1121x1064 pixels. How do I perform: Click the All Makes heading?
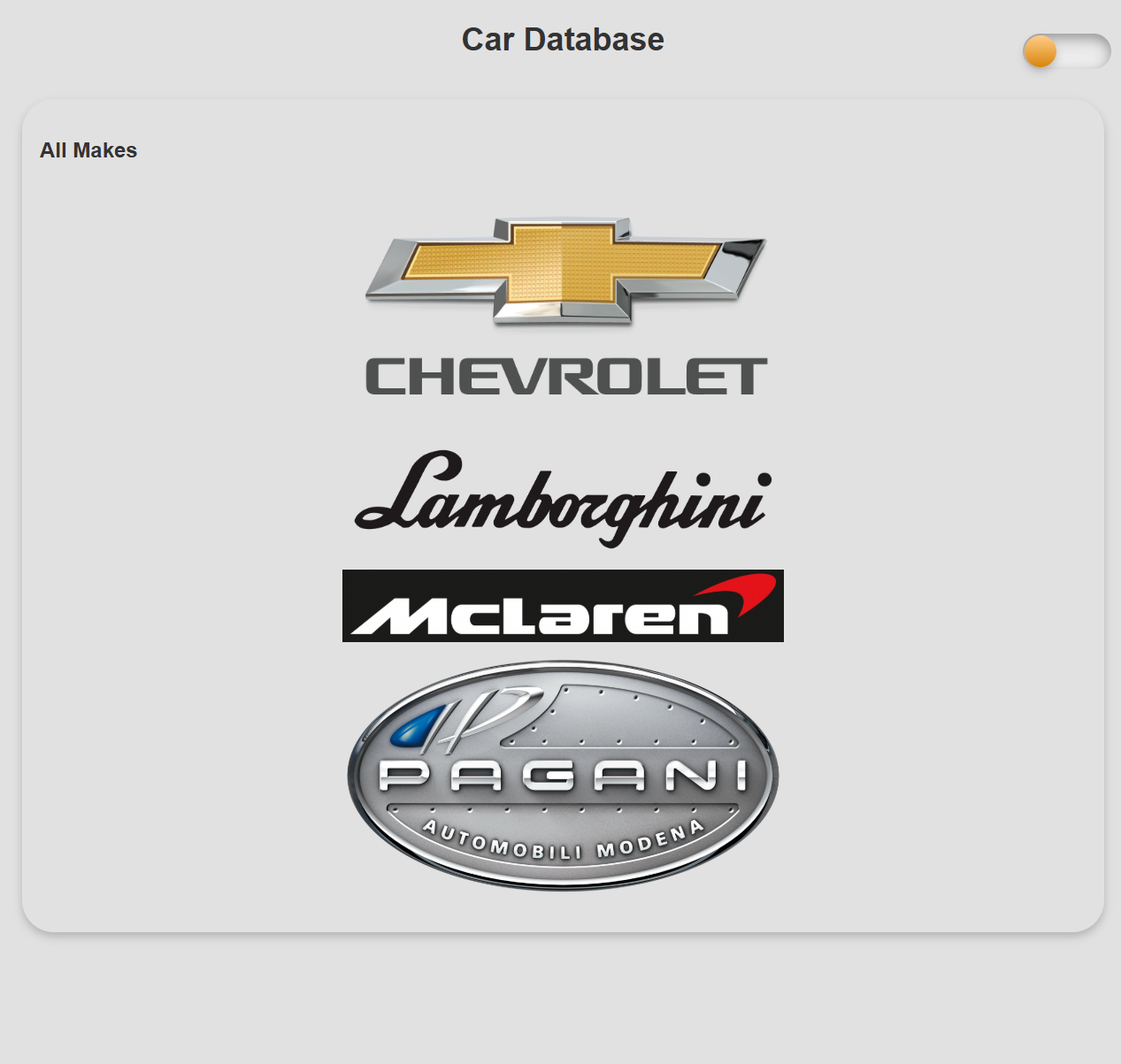coord(88,150)
